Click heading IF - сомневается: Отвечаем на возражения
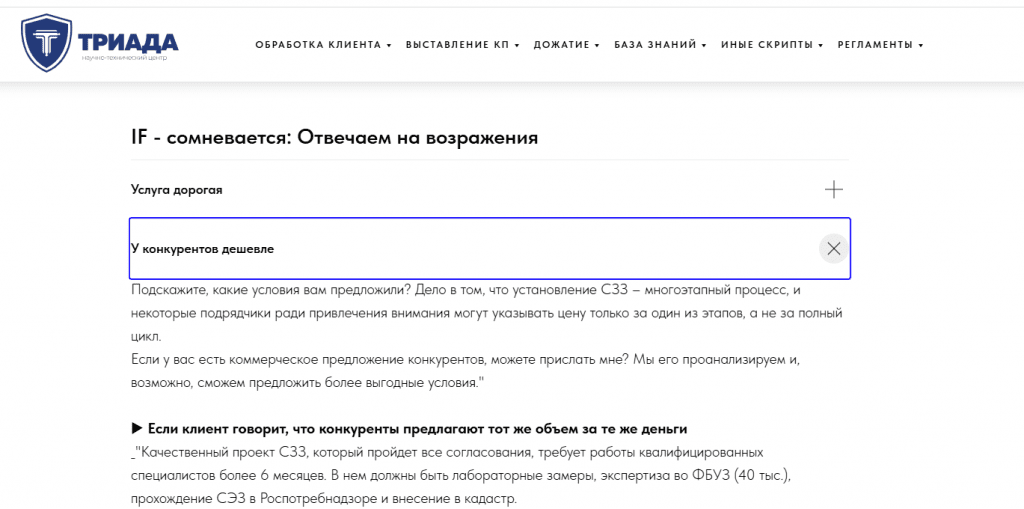 pyautogui.click(x=334, y=139)
